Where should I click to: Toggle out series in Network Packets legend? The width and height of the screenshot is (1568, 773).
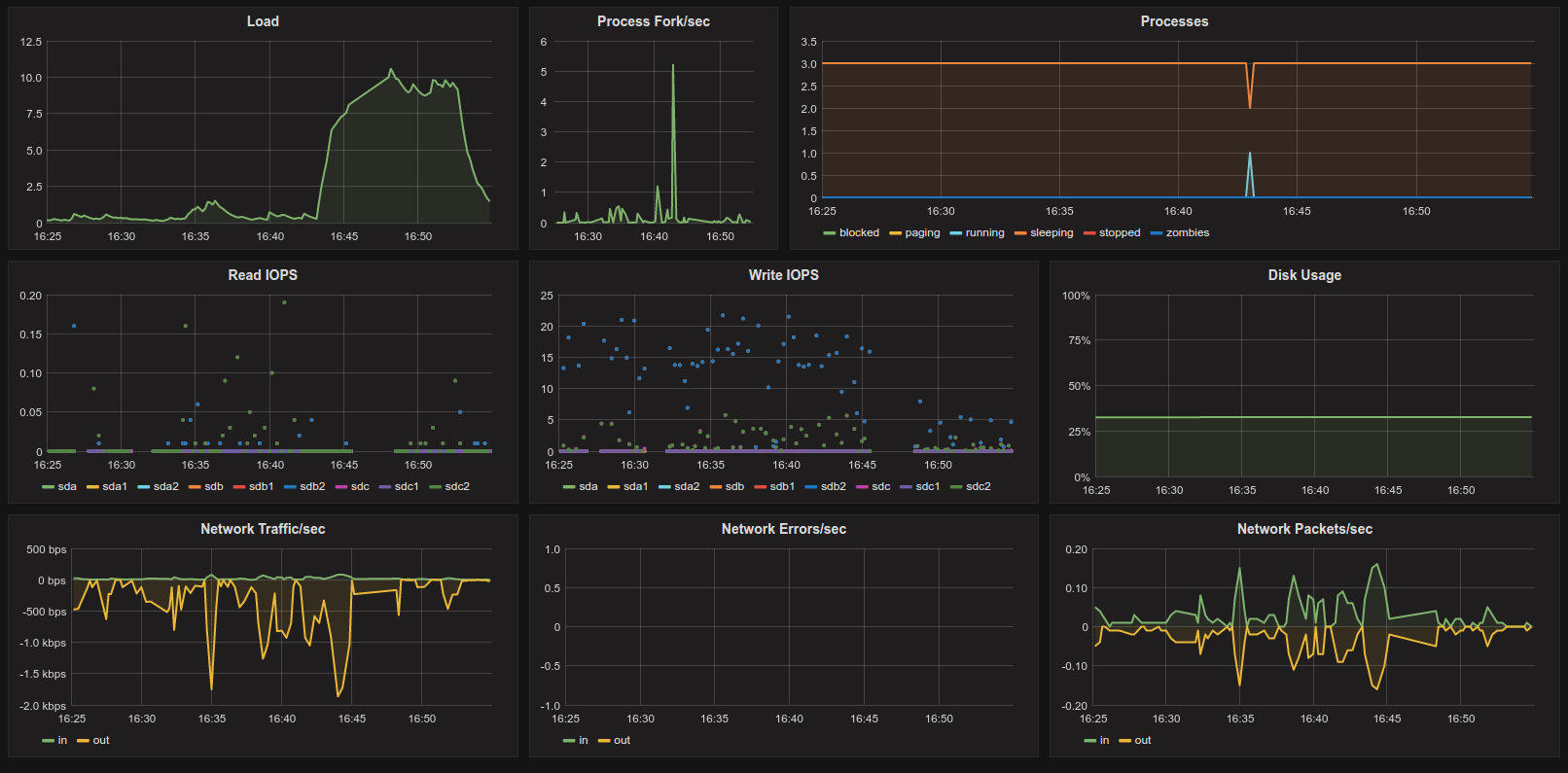[x=1135, y=740]
